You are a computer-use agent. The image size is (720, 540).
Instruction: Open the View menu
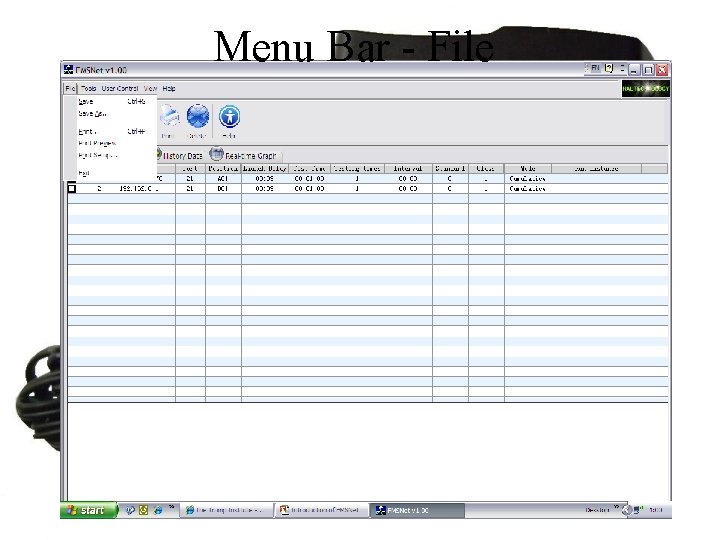(150, 88)
